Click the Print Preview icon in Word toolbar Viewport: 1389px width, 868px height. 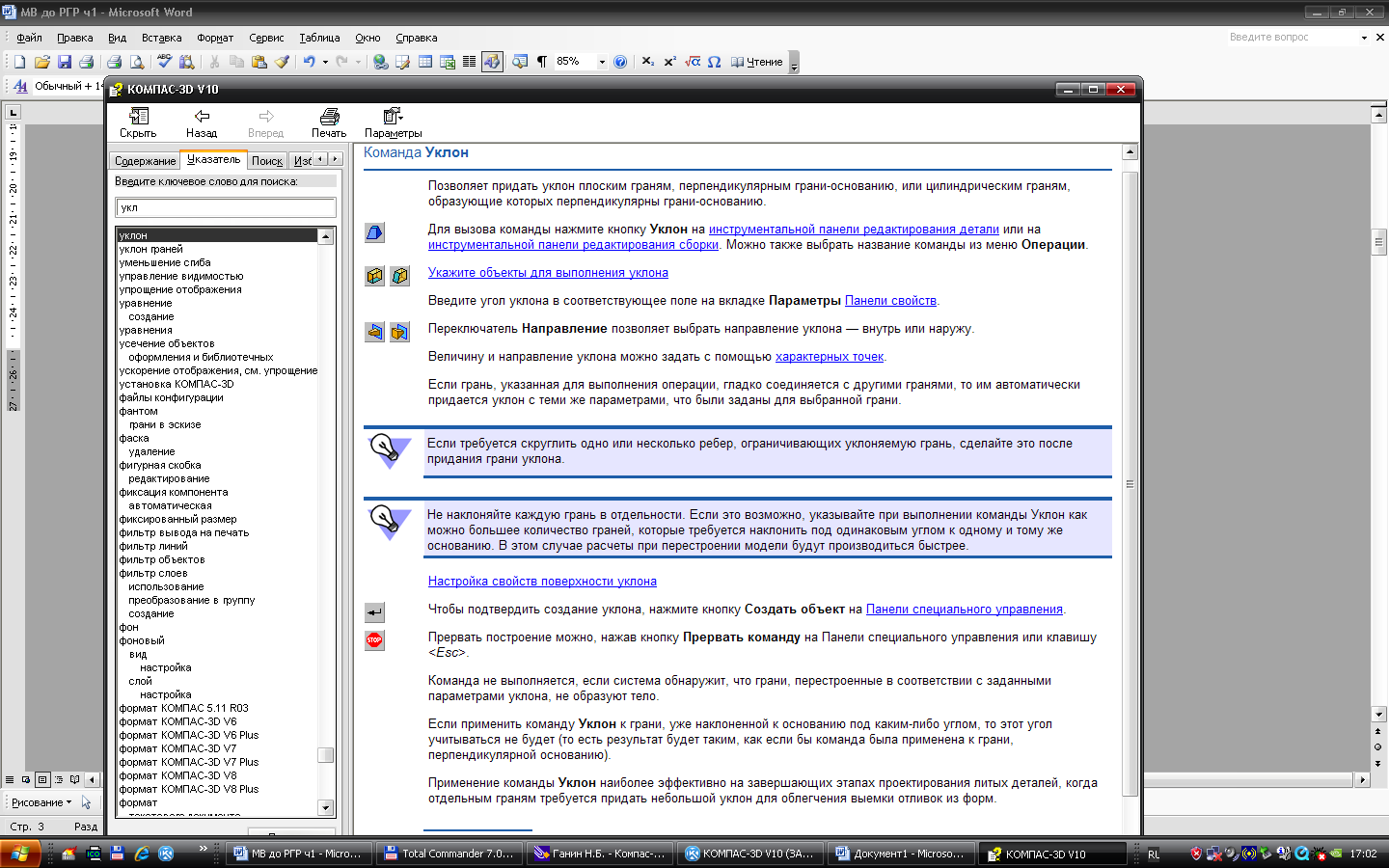(137, 62)
